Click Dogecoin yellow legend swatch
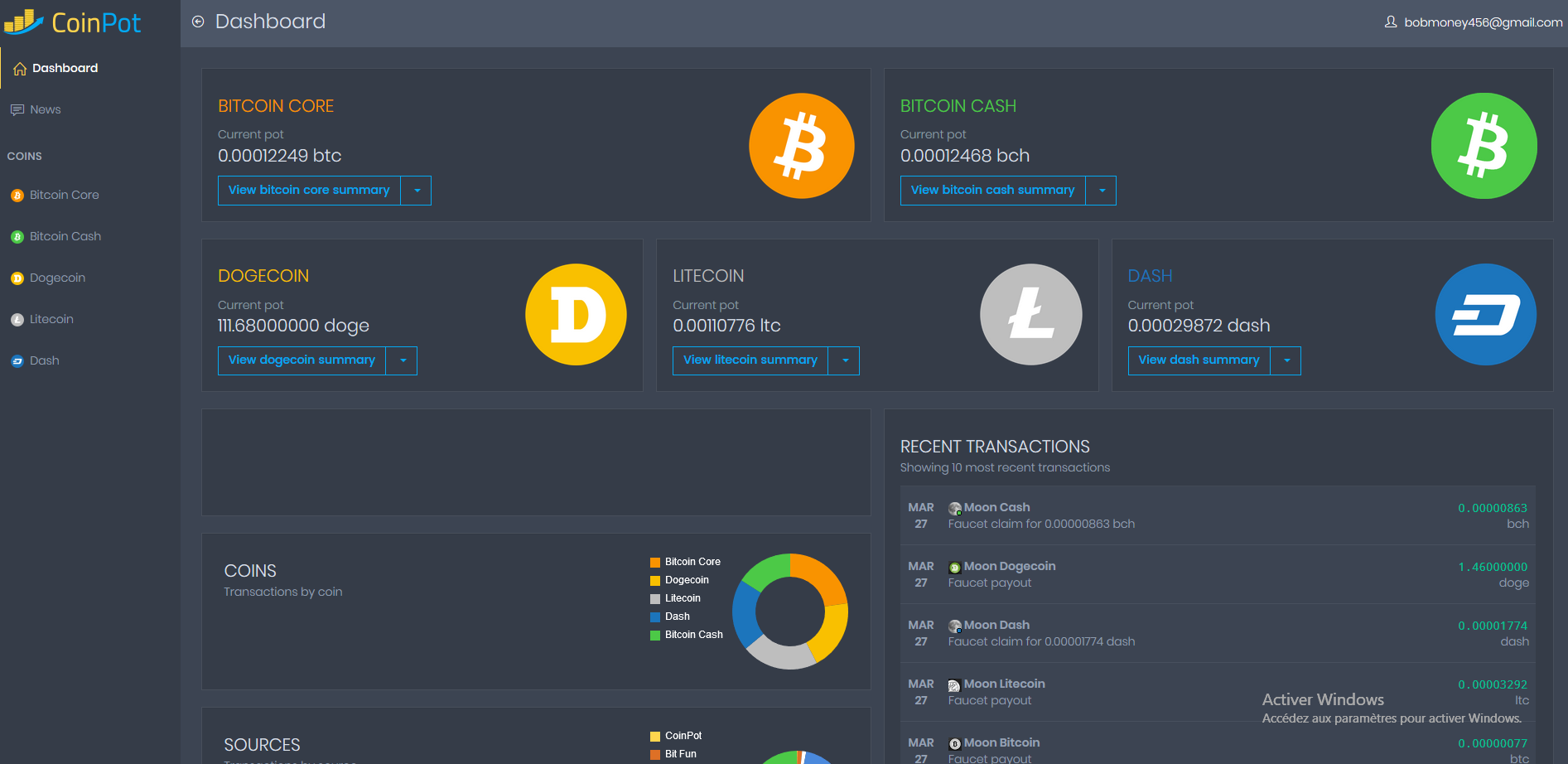The width and height of the screenshot is (1568, 764). click(x=655, y=581)
